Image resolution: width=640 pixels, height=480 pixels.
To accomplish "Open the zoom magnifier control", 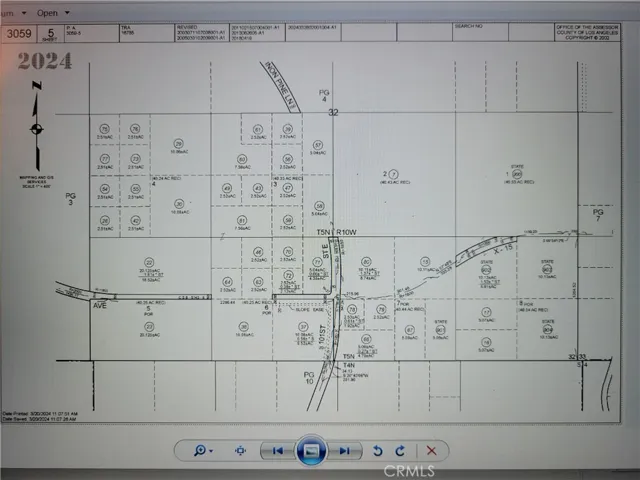I will 204,451.
